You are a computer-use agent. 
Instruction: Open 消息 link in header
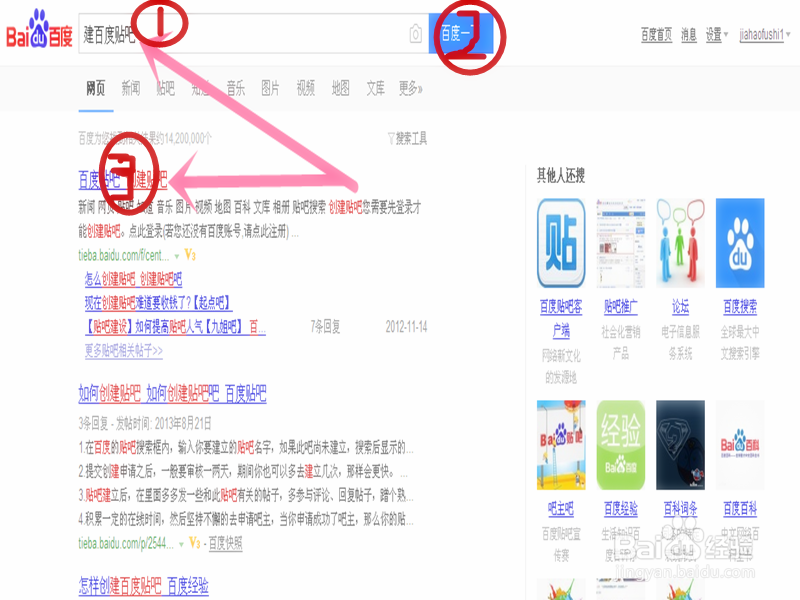click(689, 35)
